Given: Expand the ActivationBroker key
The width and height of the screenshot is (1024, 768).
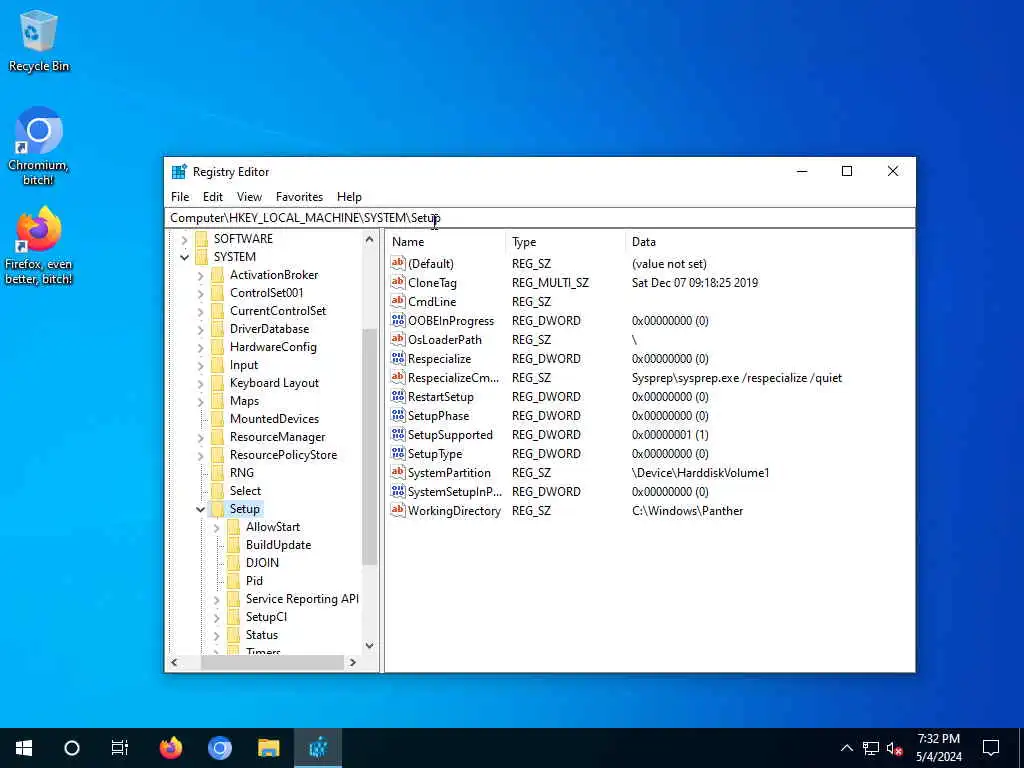Looking at the screenshot, I should [x=200, y=276].
